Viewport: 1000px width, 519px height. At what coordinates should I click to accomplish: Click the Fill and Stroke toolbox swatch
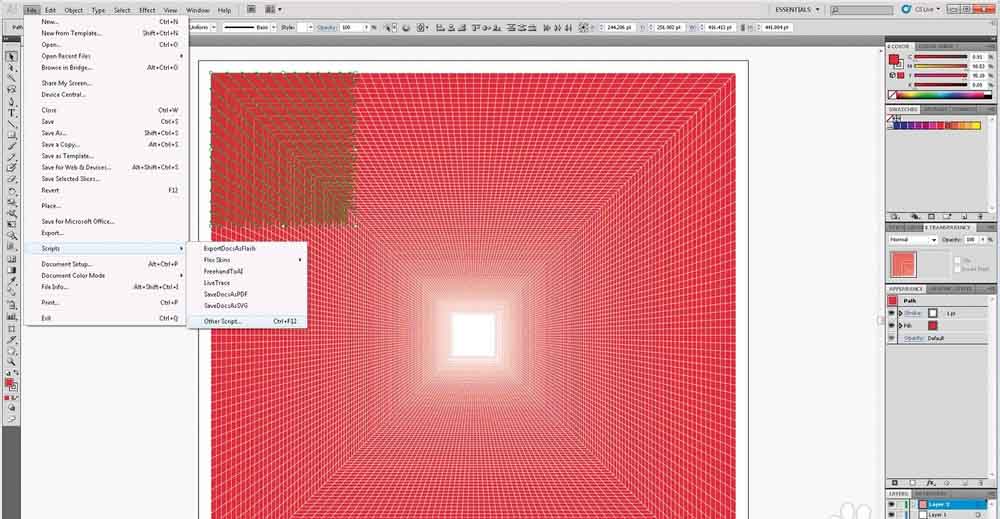click(11, 384)
